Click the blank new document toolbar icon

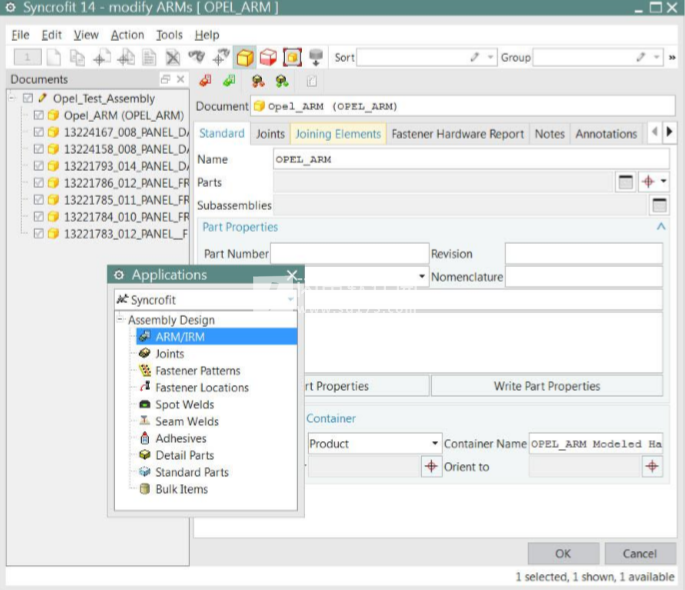coord(54,57)
